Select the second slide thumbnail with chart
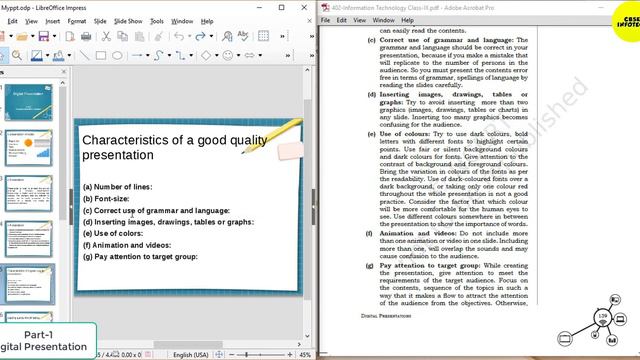Viewport: 640px width, 360px height. pos(29,148)
